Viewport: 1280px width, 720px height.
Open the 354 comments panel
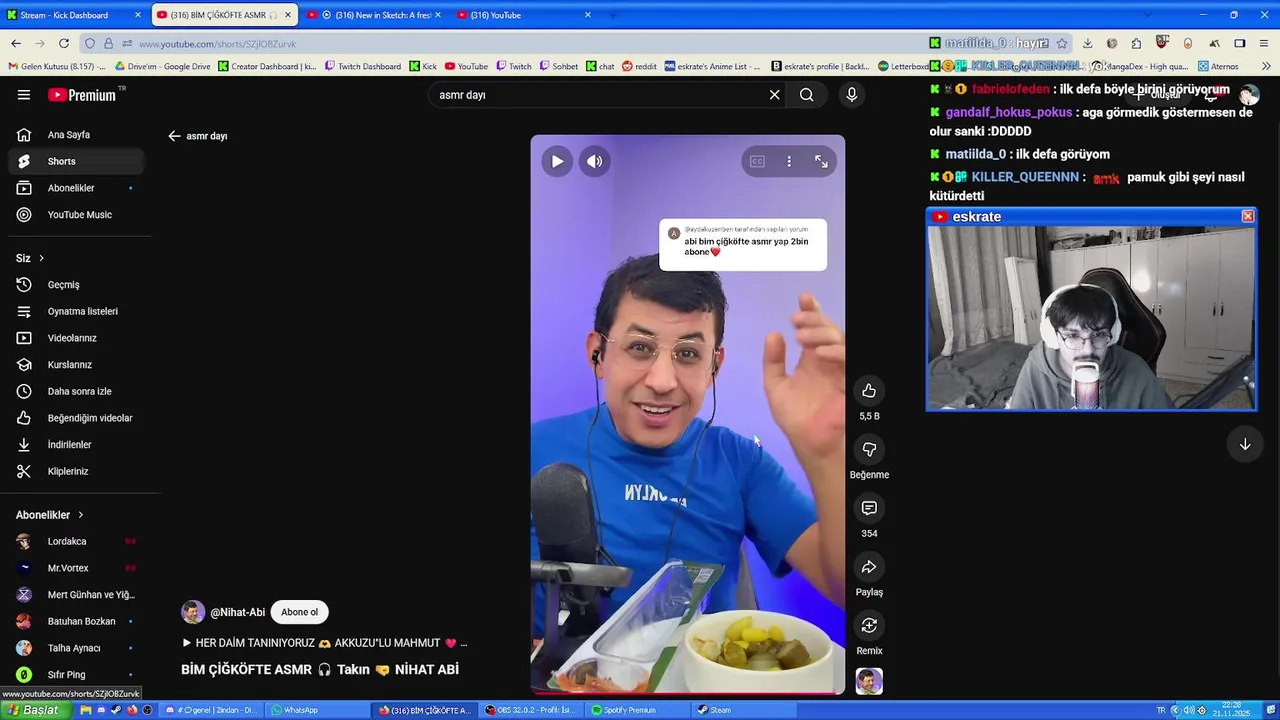(x=869, y=508)
